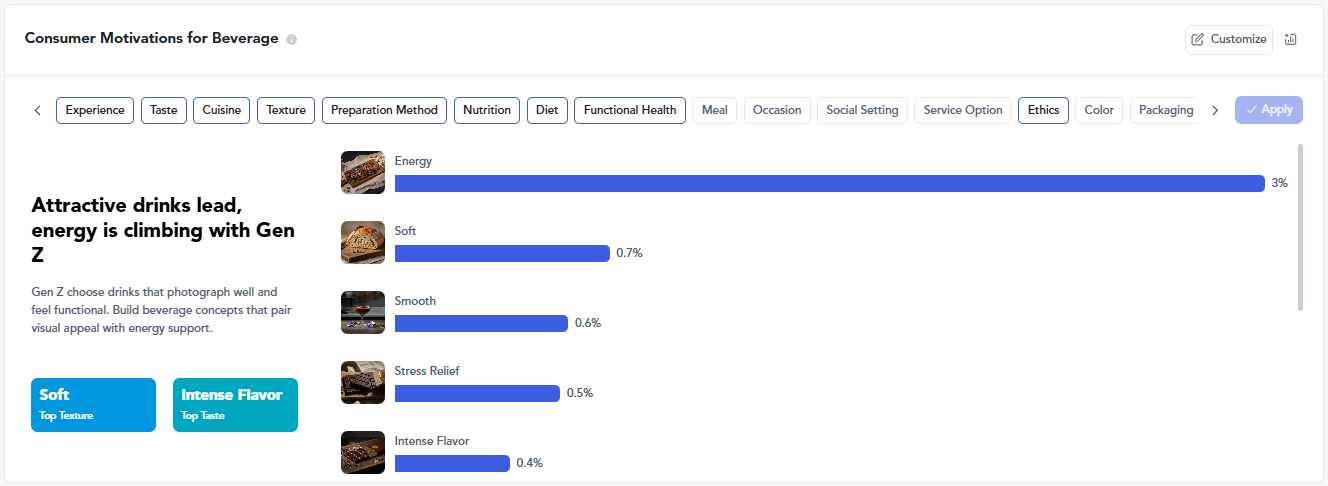The width and height of the screenshot is (1328, 486).
Task: Open the chart export icon next to Customize
Action: [1291, 39]
